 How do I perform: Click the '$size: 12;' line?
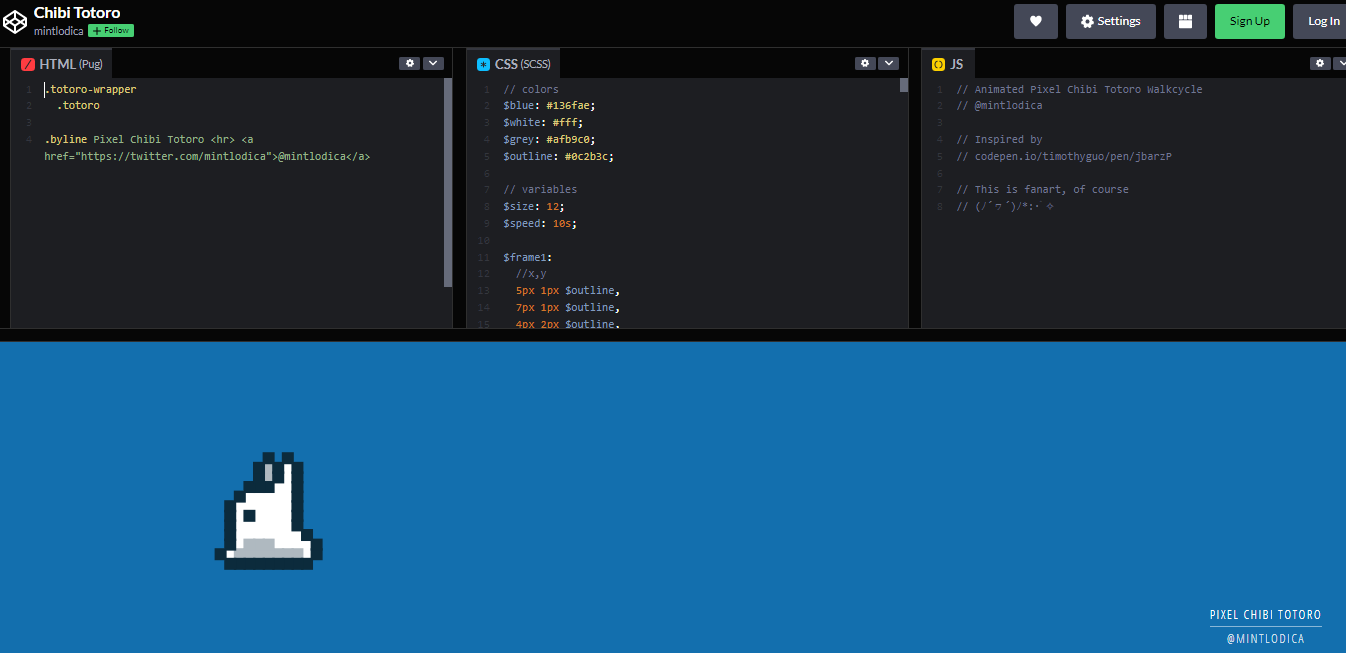[x=533, y=207]
